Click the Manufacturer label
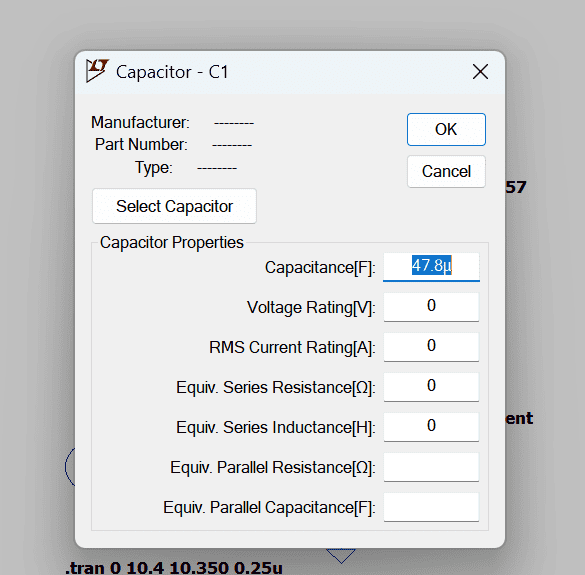 pyautogui.click(x=140, y=122)
